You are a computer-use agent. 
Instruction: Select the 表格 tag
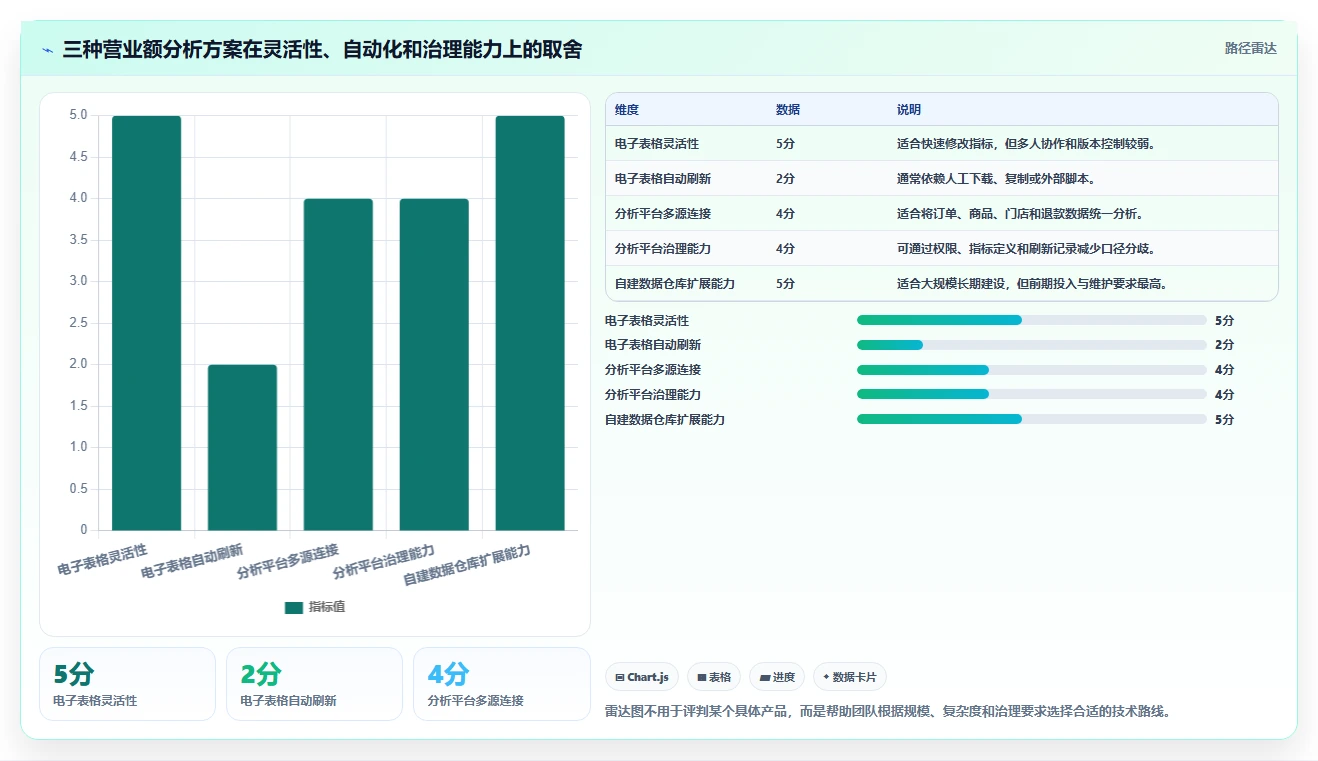(x=714, y=677)
